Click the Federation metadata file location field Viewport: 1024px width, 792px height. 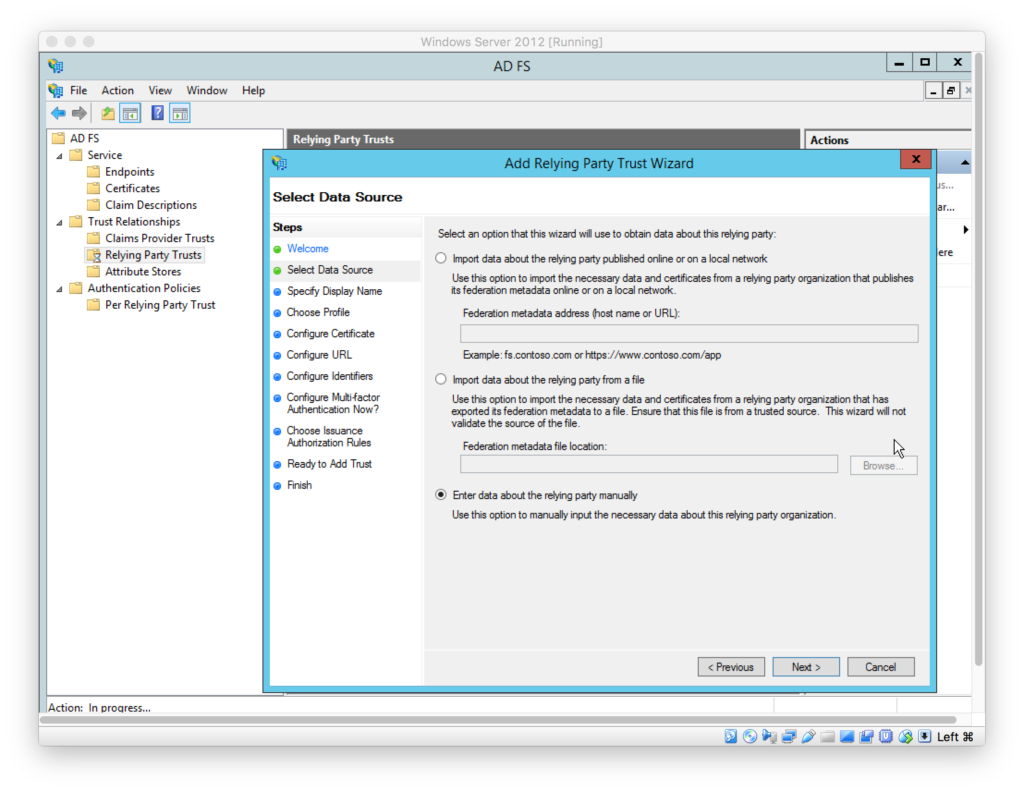[648, 464]
